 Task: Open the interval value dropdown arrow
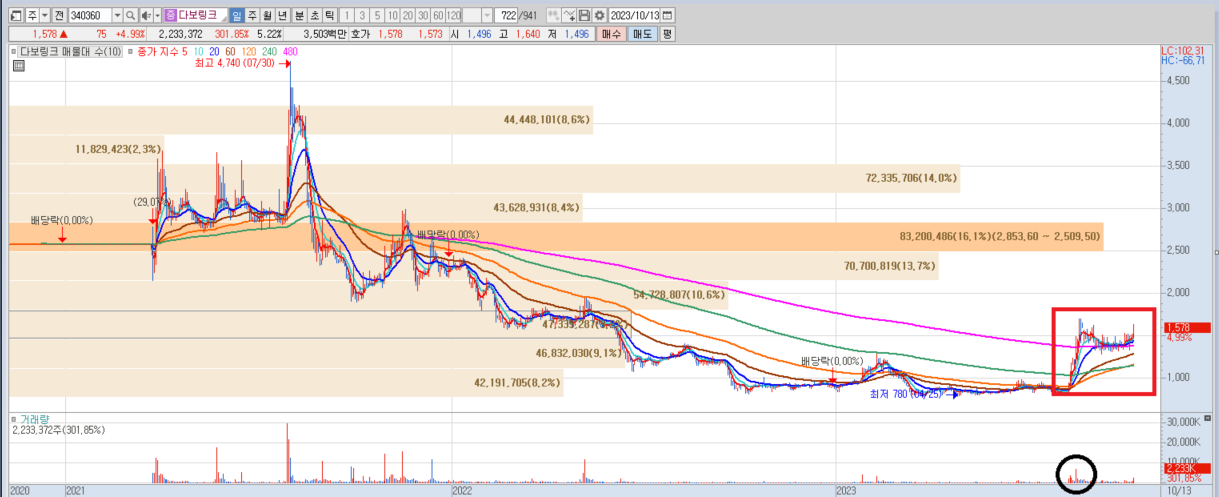coord(487,15)
